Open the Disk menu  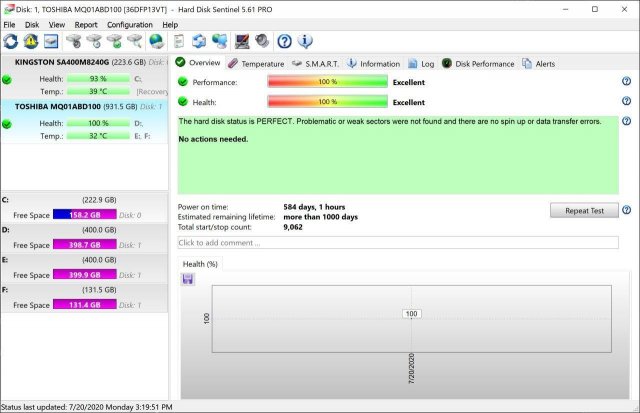[x=32, y=24]
